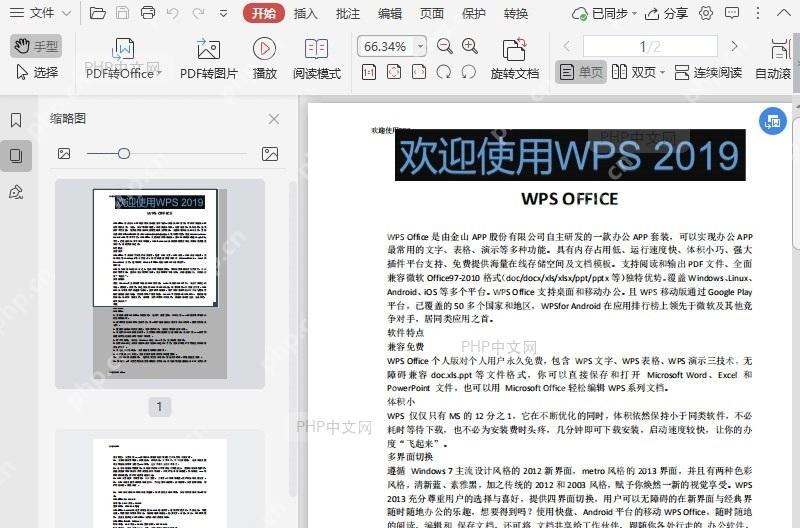Click the small thumbnail size icon
Image resolution: width=800 pixels, height=528 pixels.
(64, 154)
